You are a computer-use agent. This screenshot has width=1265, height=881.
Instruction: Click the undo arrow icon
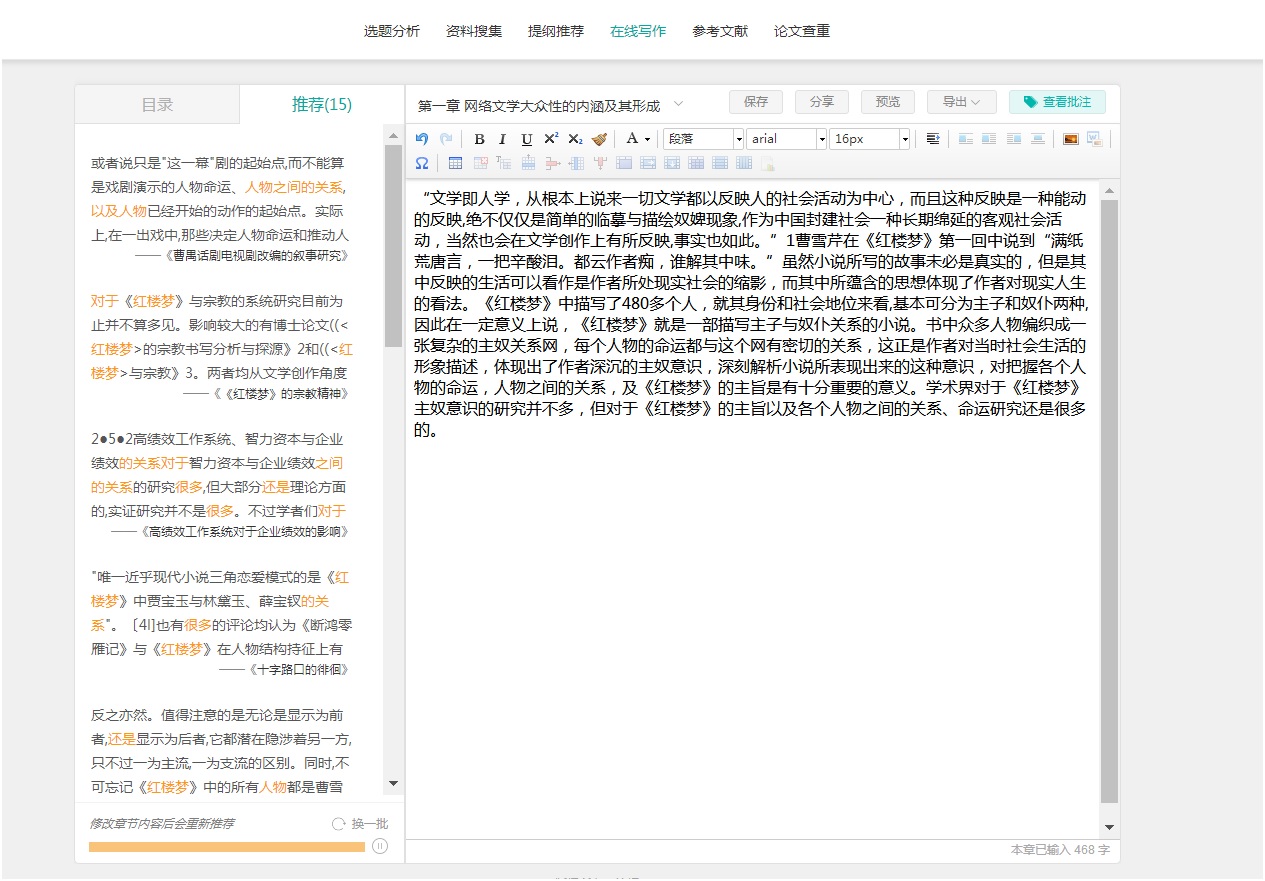(422, 139)
